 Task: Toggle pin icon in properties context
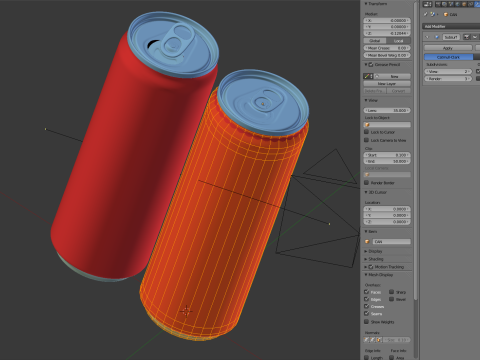(426, 14)
